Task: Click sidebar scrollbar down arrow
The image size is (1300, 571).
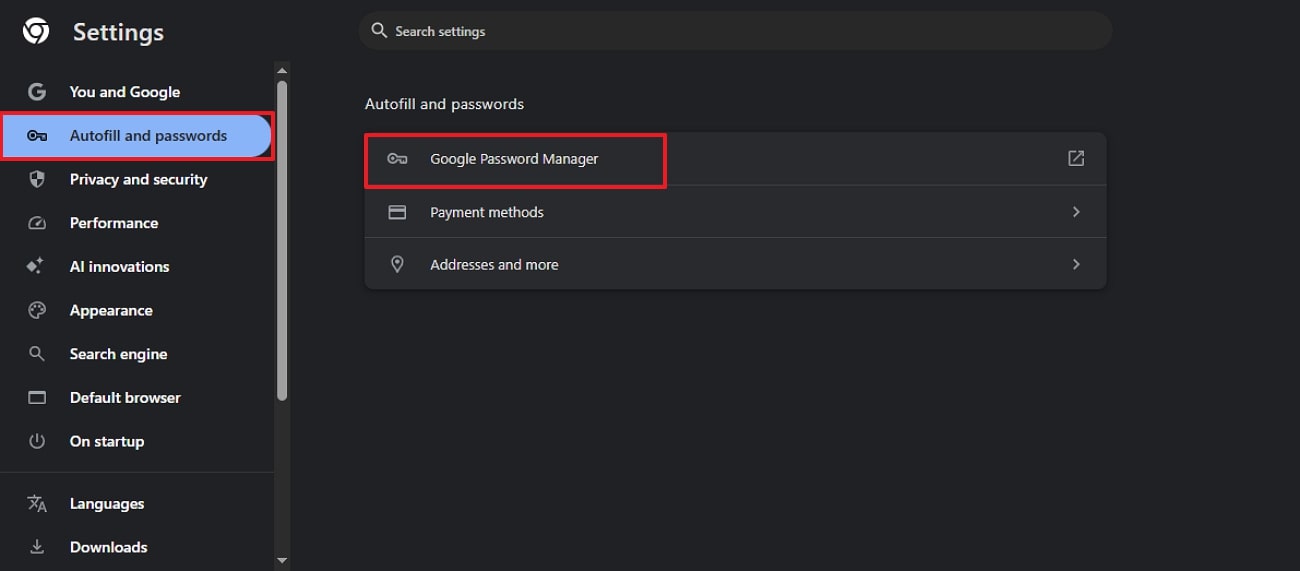Action: (x=282, y=561)
